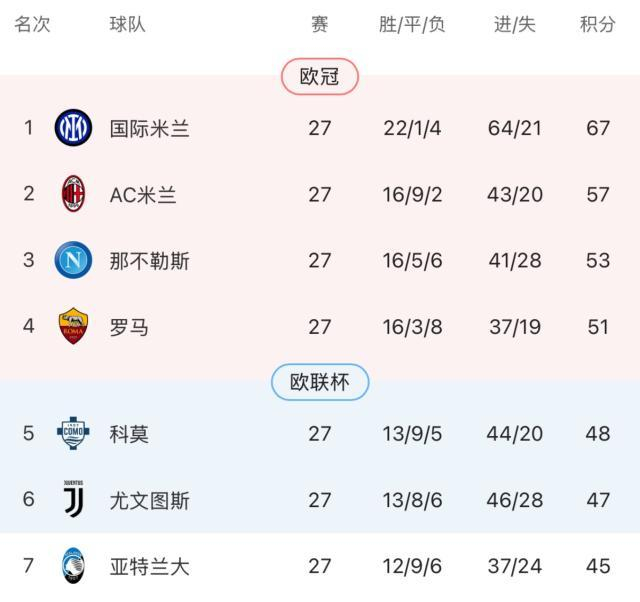Open team page for 尤文图斯

coord(150,500)
